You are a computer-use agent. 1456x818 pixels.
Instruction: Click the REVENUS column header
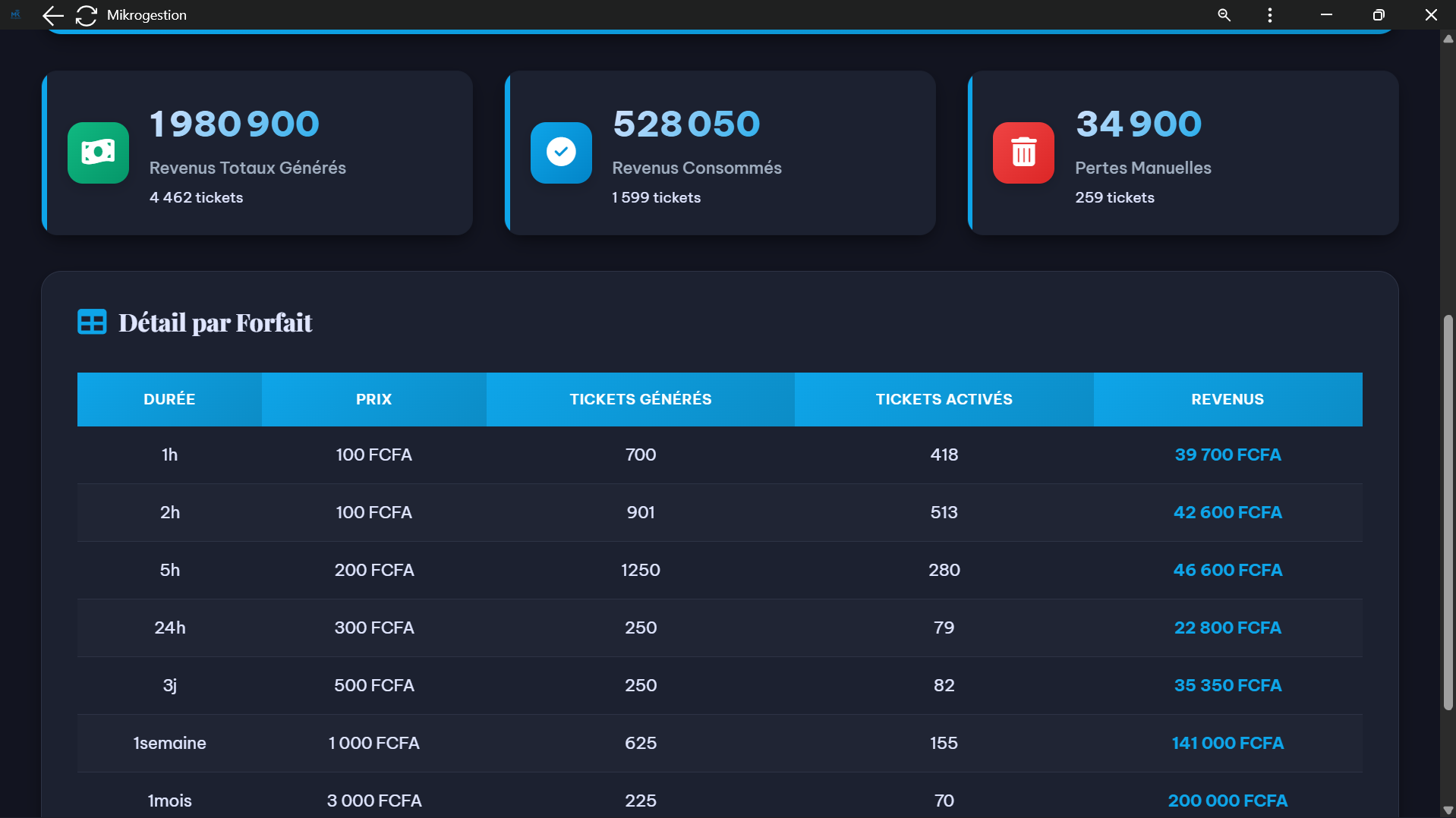pyautogui.click(x=1227, y=399)
